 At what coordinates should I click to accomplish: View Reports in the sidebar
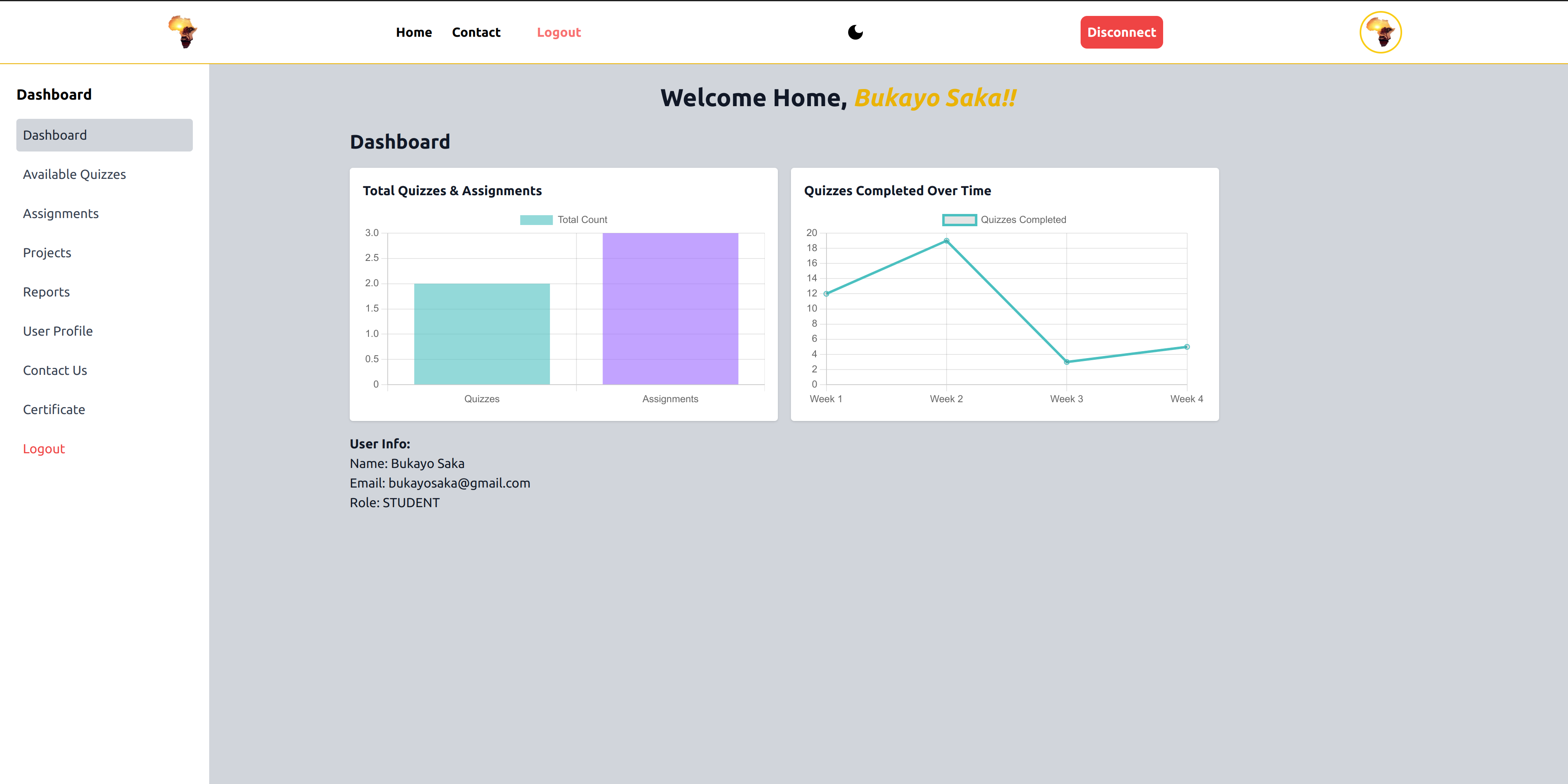click(x=46, y=292)
